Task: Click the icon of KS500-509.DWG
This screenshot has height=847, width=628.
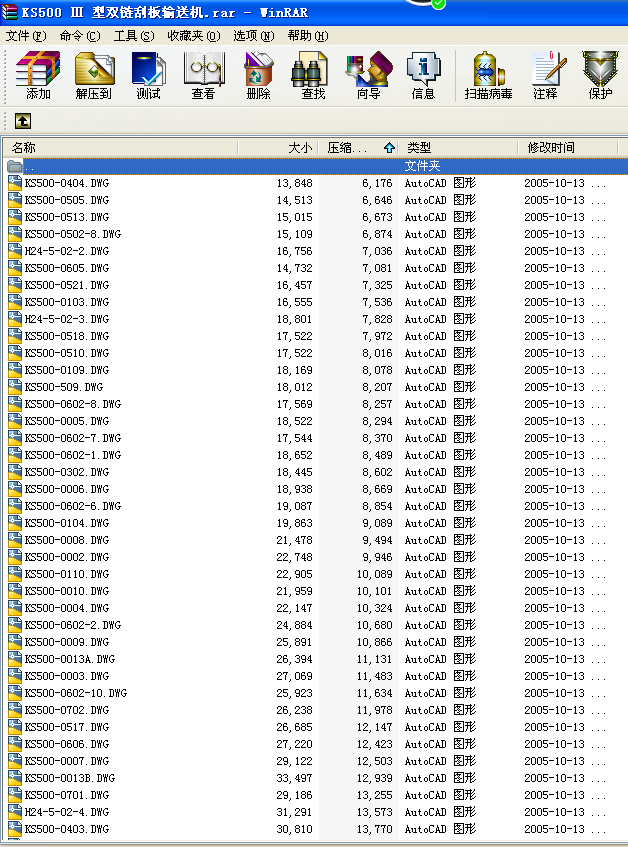Action: [15, 387]
